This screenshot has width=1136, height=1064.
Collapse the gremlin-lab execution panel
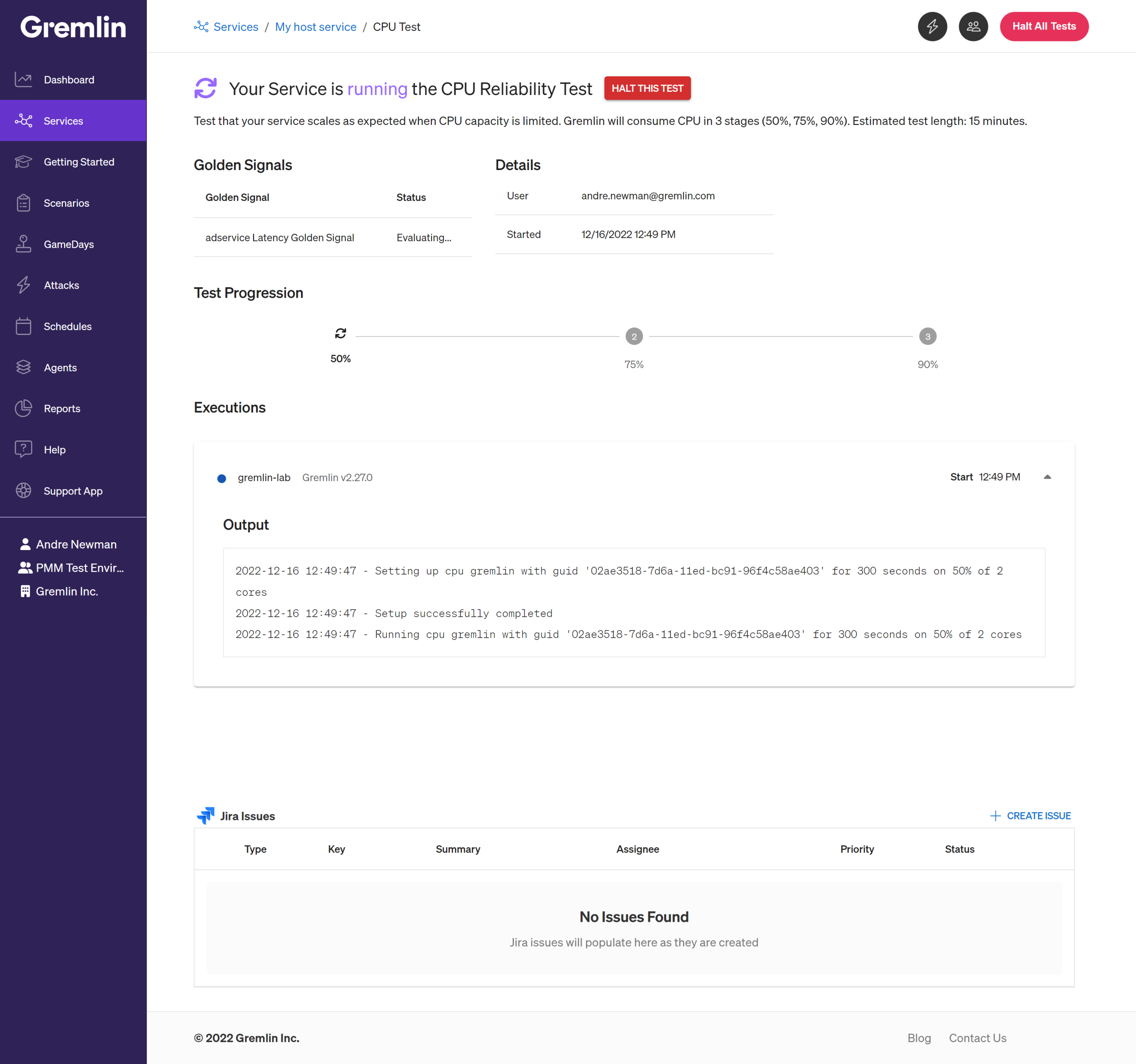pos(1047,477)
